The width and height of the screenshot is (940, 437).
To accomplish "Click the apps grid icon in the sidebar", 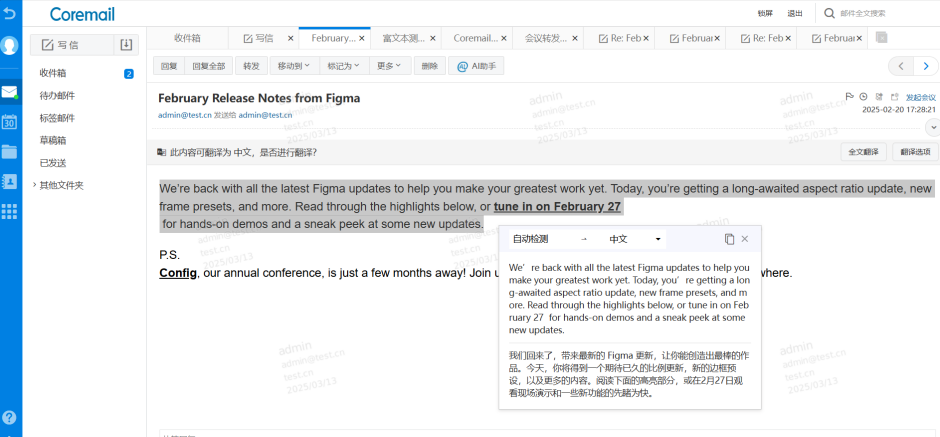I will (10, 211).
